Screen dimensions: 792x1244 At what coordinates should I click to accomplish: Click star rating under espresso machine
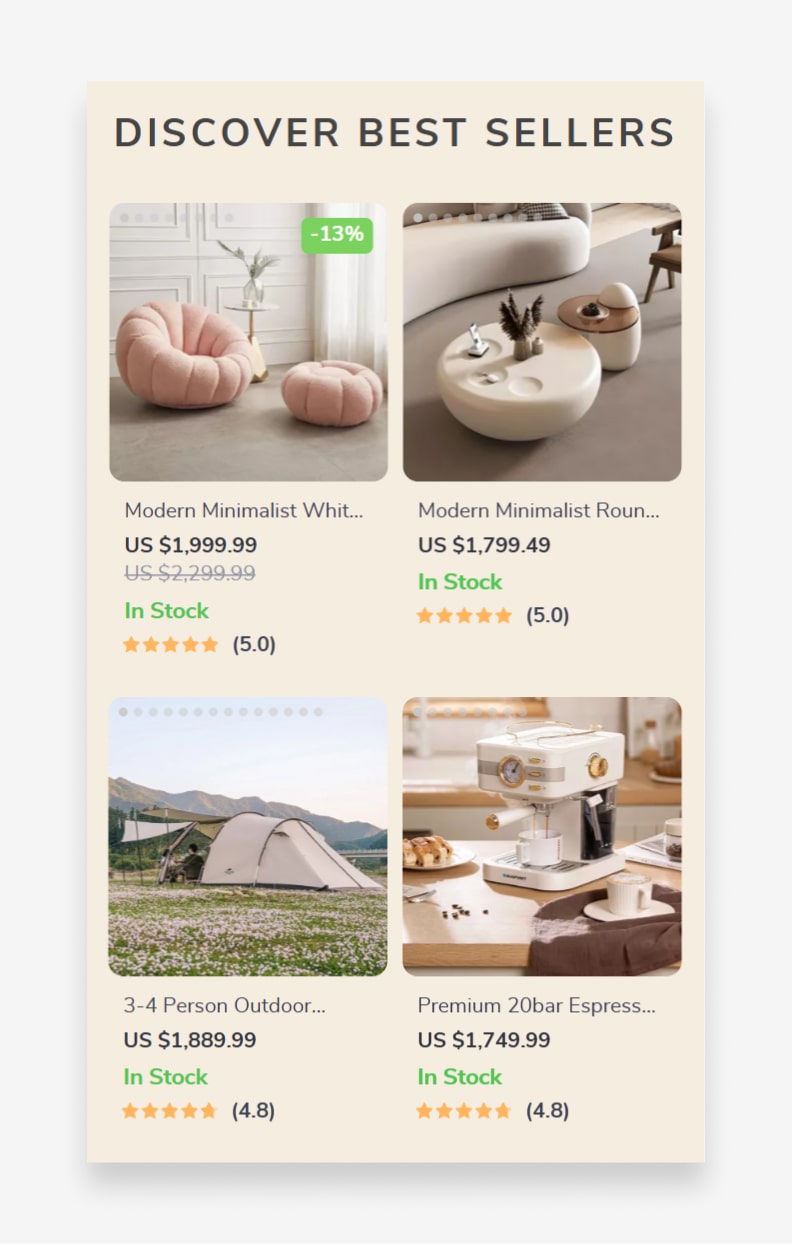(x=464, y=1111)
